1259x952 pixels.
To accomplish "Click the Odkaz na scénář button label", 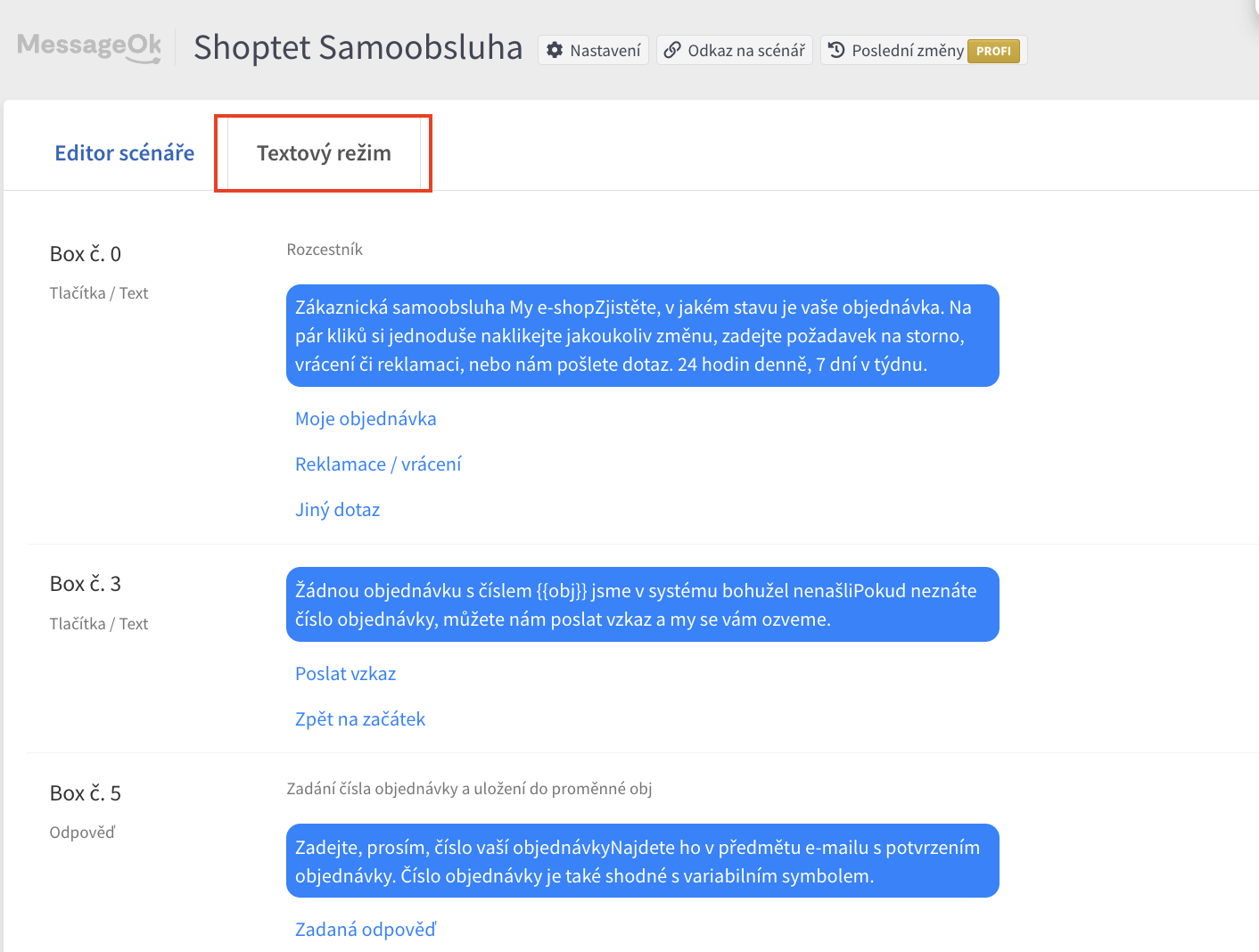I will [x=746, y=51].
